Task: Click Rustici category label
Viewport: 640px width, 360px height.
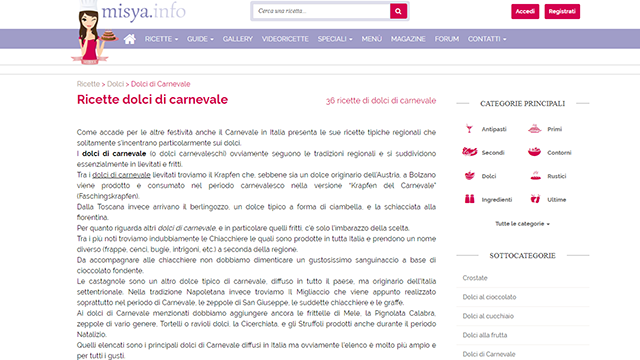Action: [x=557, y=176]
